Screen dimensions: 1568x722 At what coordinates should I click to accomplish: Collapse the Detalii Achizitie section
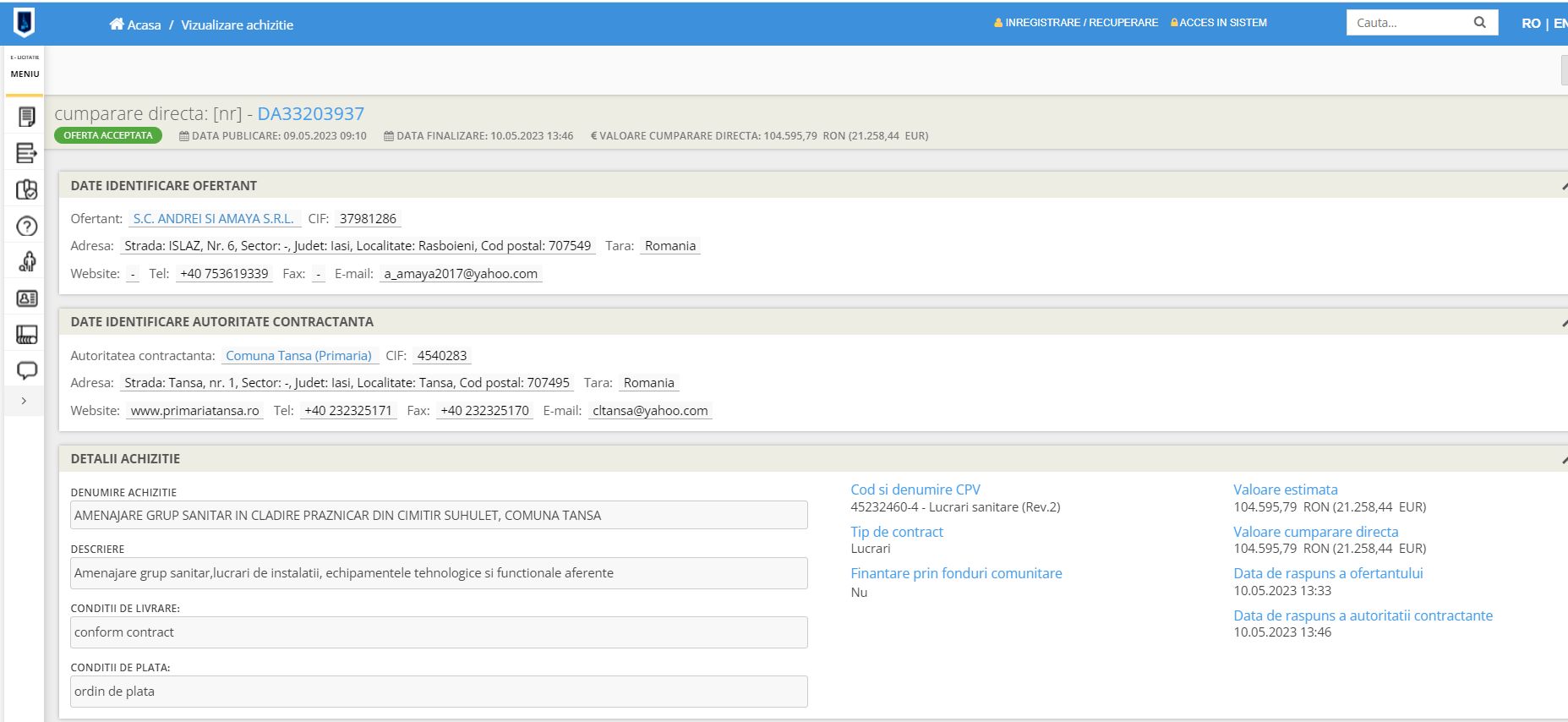[x=1563, y=459]
